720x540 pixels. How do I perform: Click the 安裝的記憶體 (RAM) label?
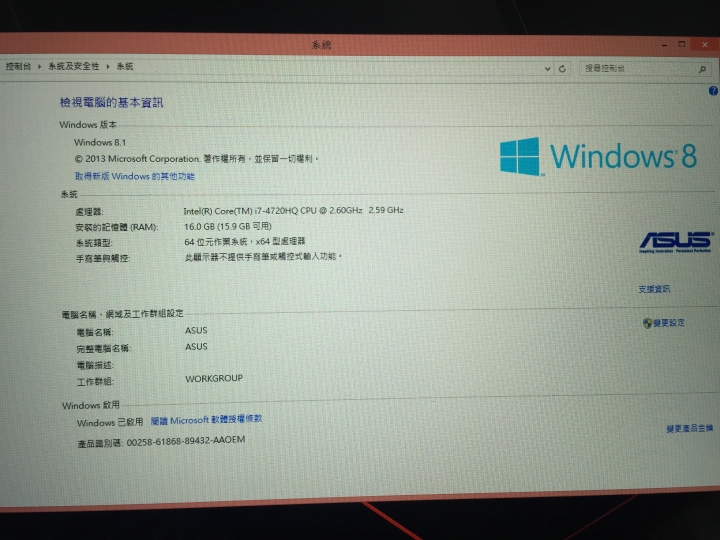(117, 227)
